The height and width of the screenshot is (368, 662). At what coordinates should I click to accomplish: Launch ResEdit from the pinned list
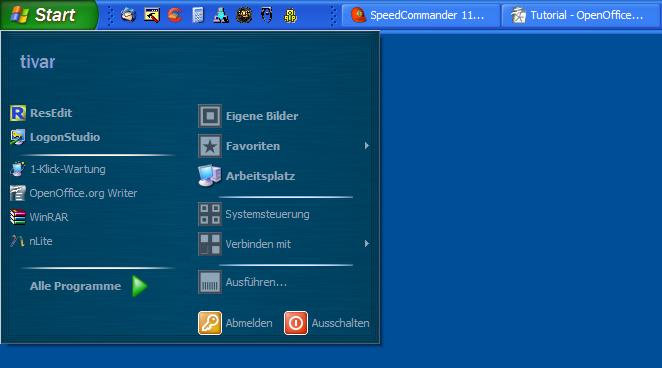click(51, 113)
